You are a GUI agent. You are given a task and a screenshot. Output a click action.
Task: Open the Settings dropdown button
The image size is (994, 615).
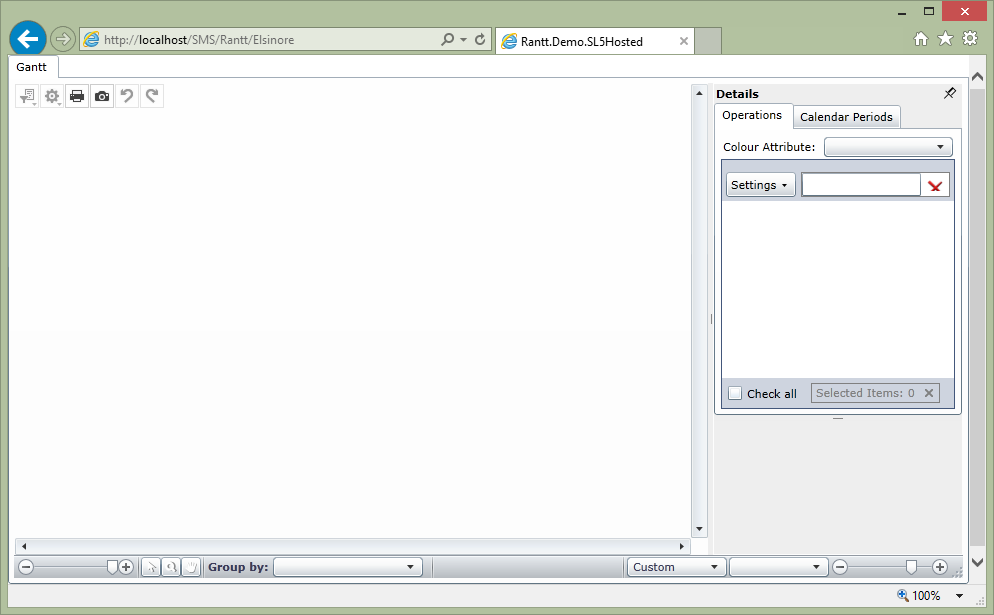pyautogui.click(x=760, y=185)
